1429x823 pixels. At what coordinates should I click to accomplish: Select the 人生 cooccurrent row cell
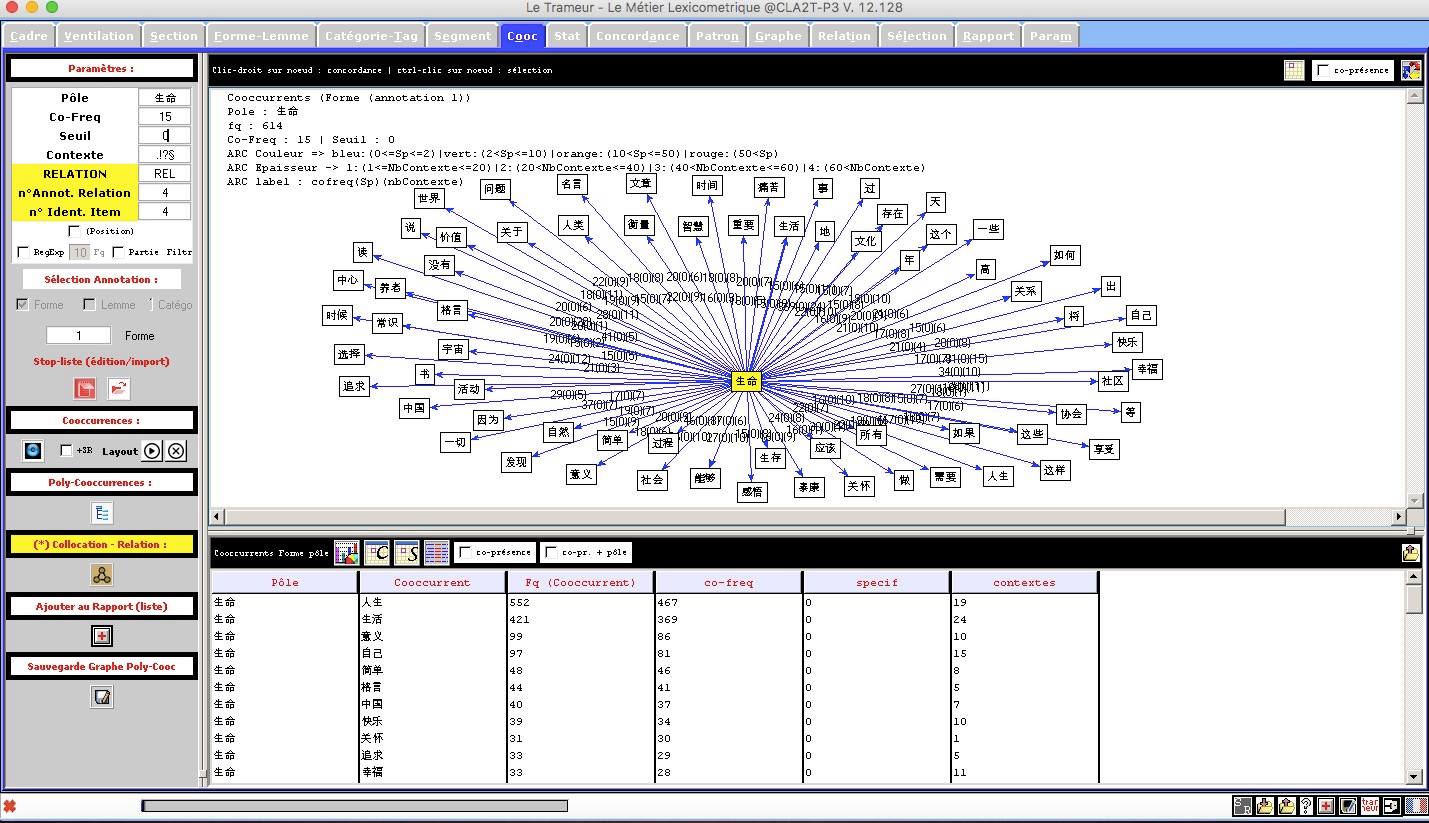click(x=432, y=602)
